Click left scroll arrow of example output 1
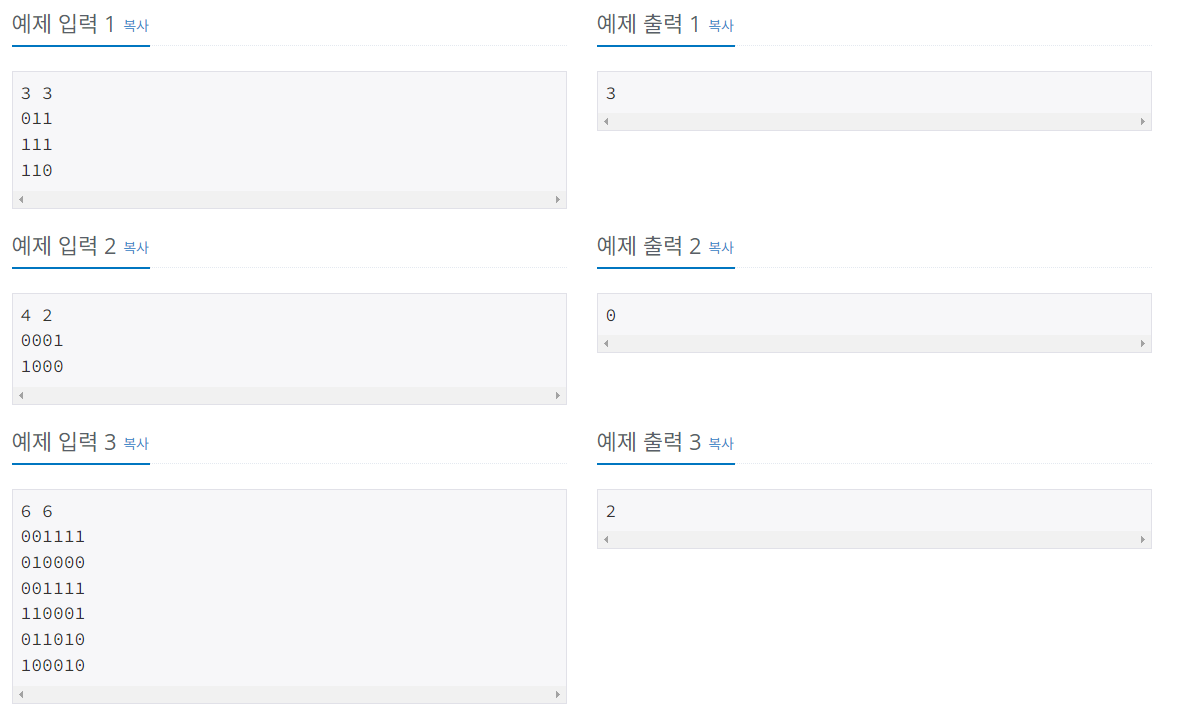 (x=606, y=121)
